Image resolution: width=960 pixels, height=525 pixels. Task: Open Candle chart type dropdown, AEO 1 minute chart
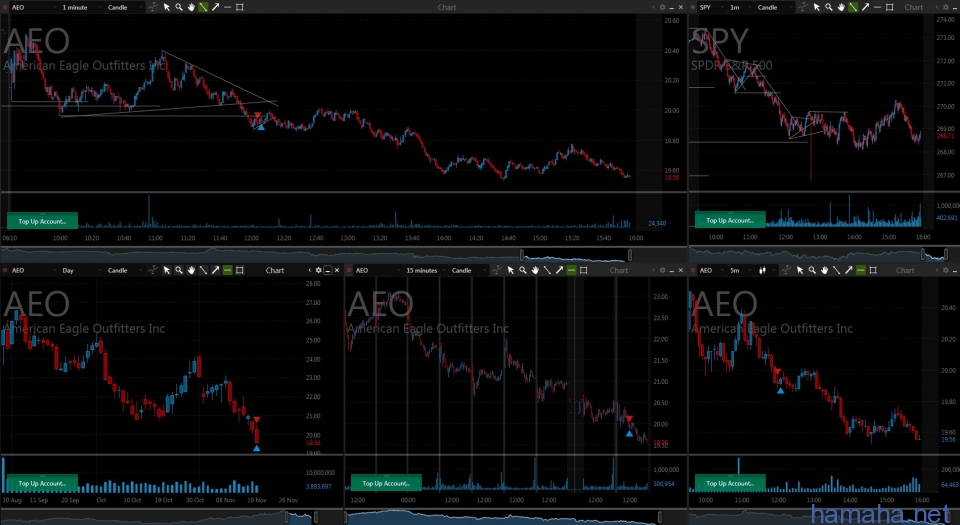tap(125, 7)
